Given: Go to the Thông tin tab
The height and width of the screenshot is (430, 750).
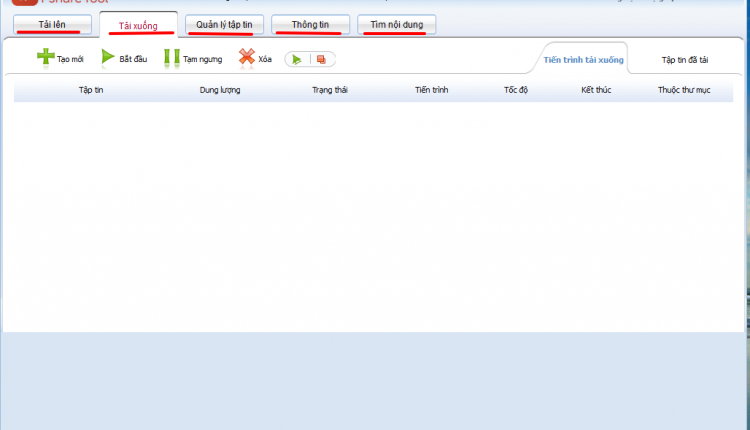Looking at the screenshot, I should (x=310, y=24).
